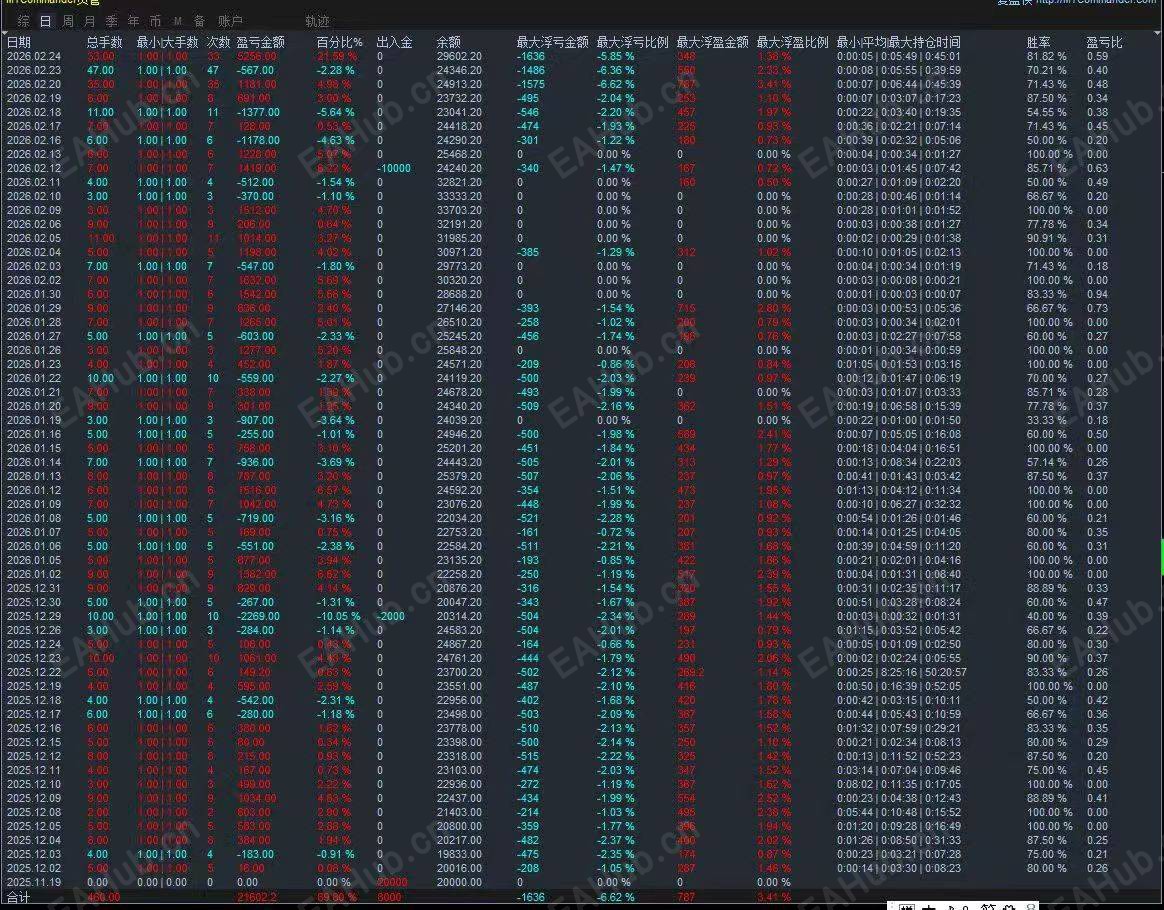Click the 余额 column header

[448, 42]
